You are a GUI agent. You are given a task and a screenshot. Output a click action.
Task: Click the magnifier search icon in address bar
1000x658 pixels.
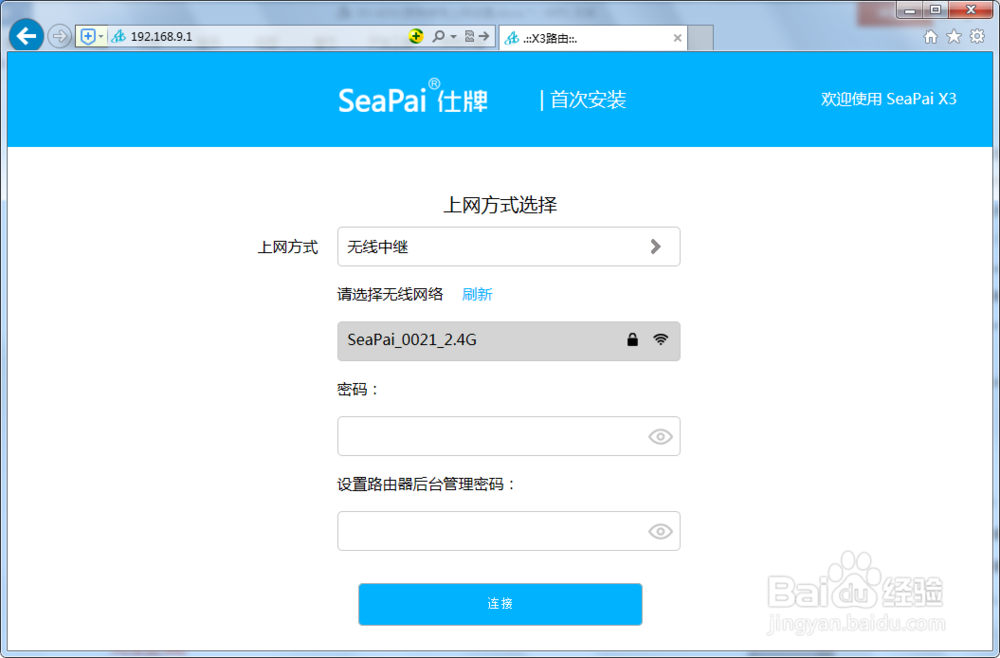(438, 36)
